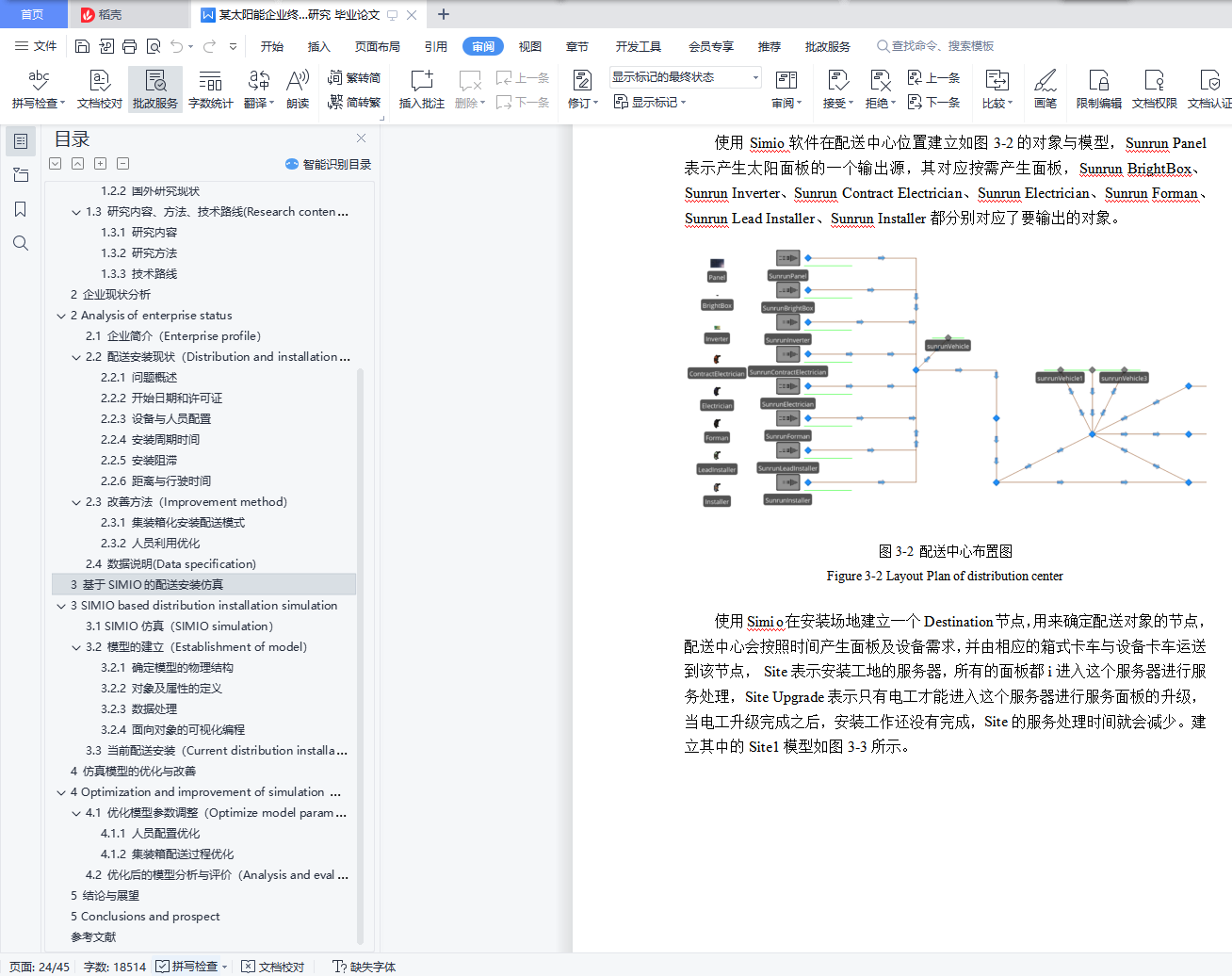
Task: Click the Save icon in quick access toolbar
Action: click(82, 46)
